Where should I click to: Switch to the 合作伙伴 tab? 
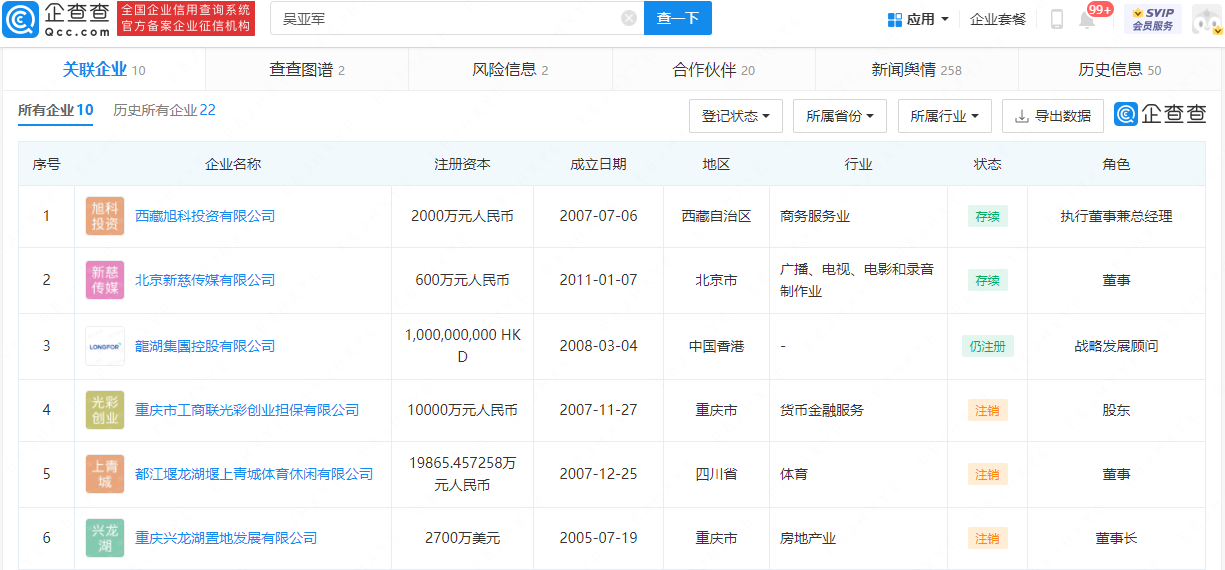(x=713, y=70)
